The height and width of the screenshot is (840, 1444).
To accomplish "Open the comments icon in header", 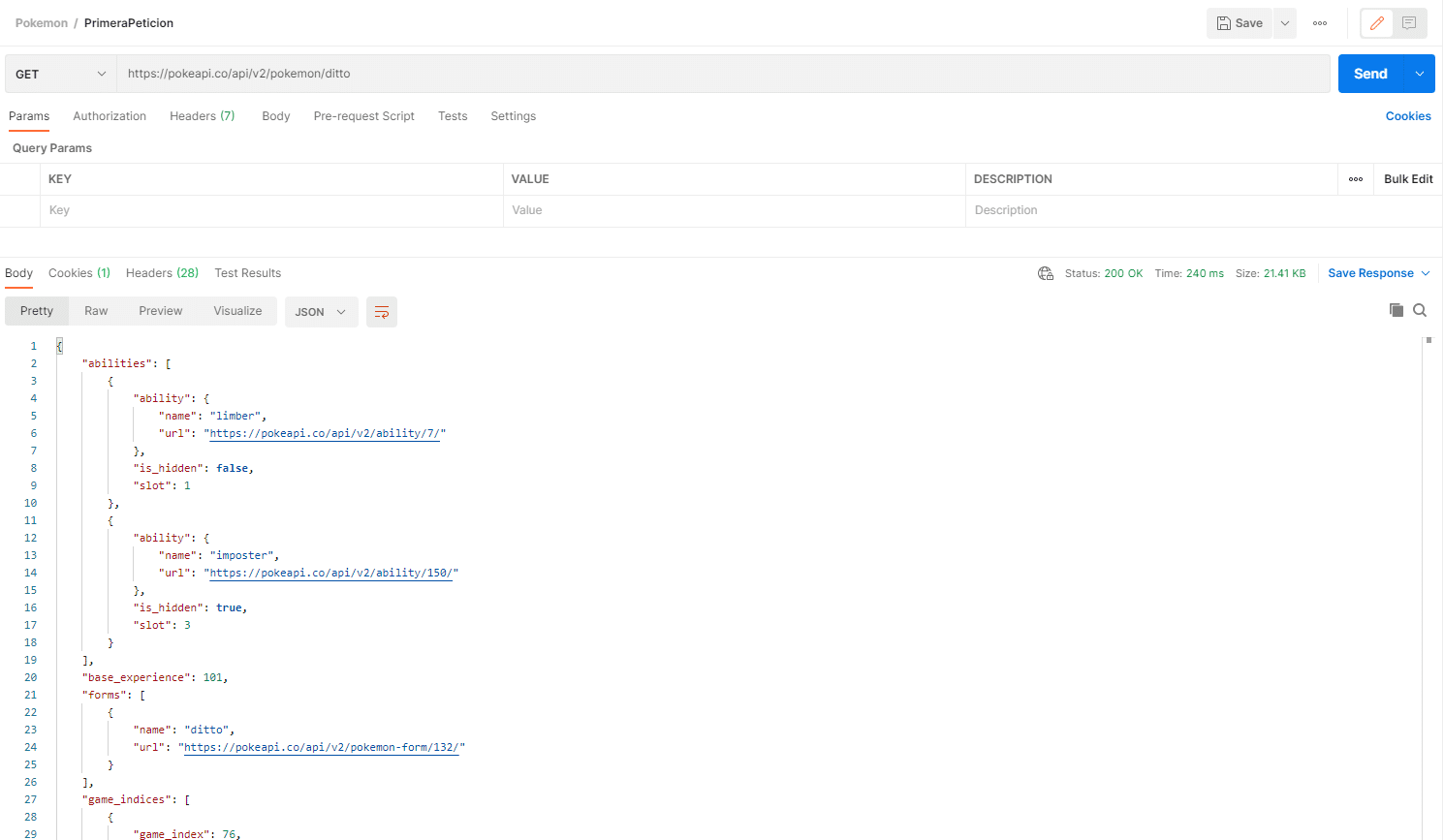I will pos(1409,23).
